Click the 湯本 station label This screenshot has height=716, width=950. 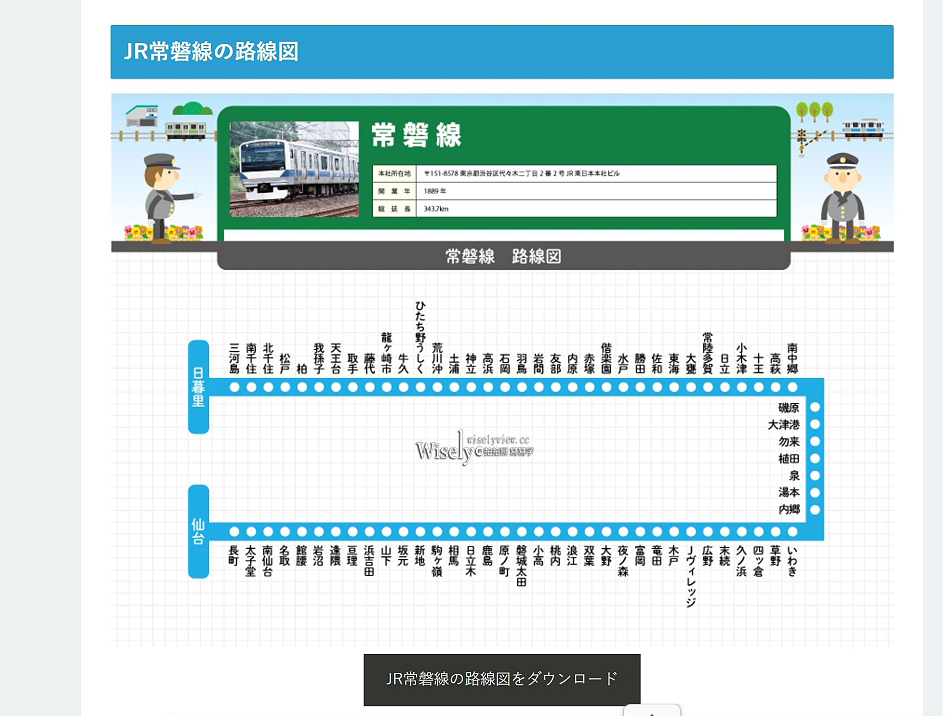point(789,492)
